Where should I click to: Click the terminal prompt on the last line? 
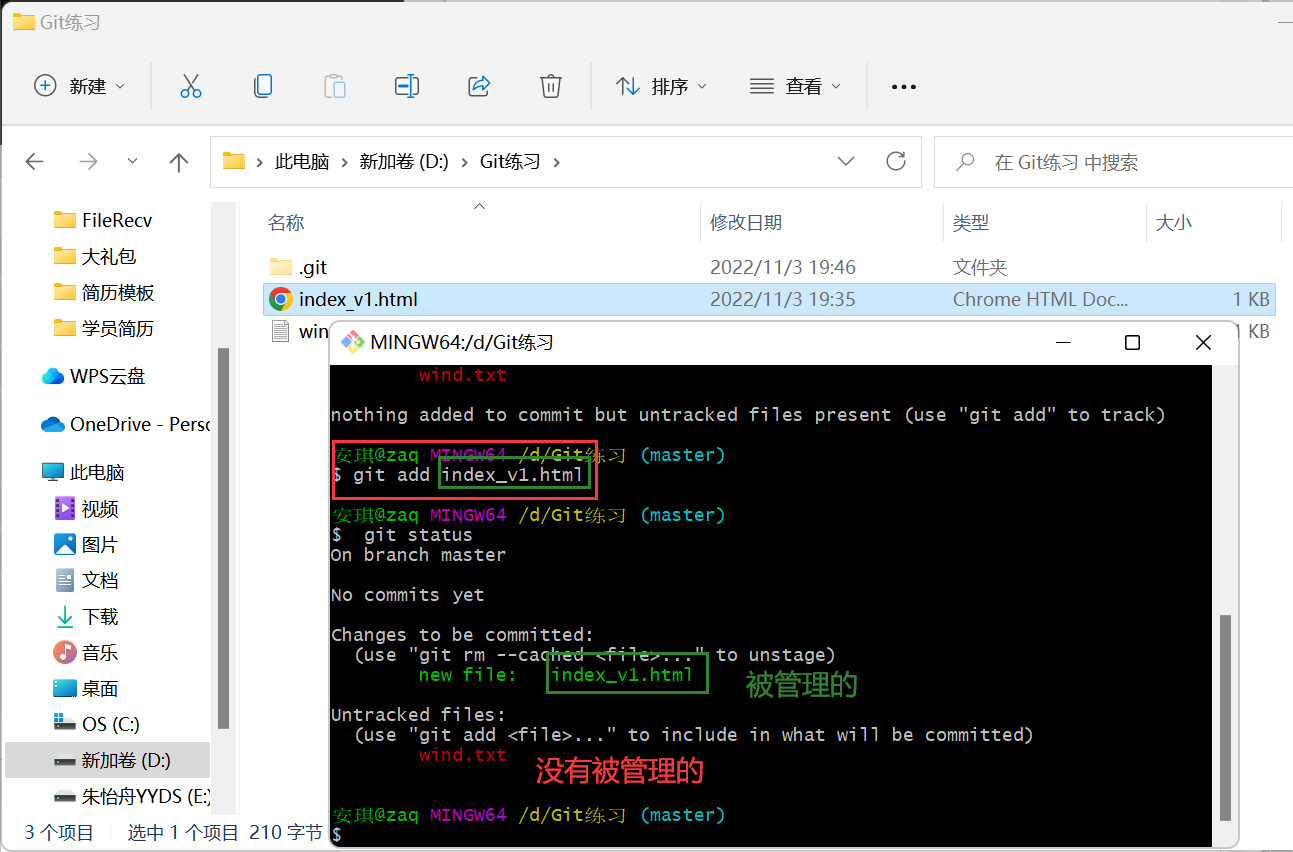click(337, 835)
